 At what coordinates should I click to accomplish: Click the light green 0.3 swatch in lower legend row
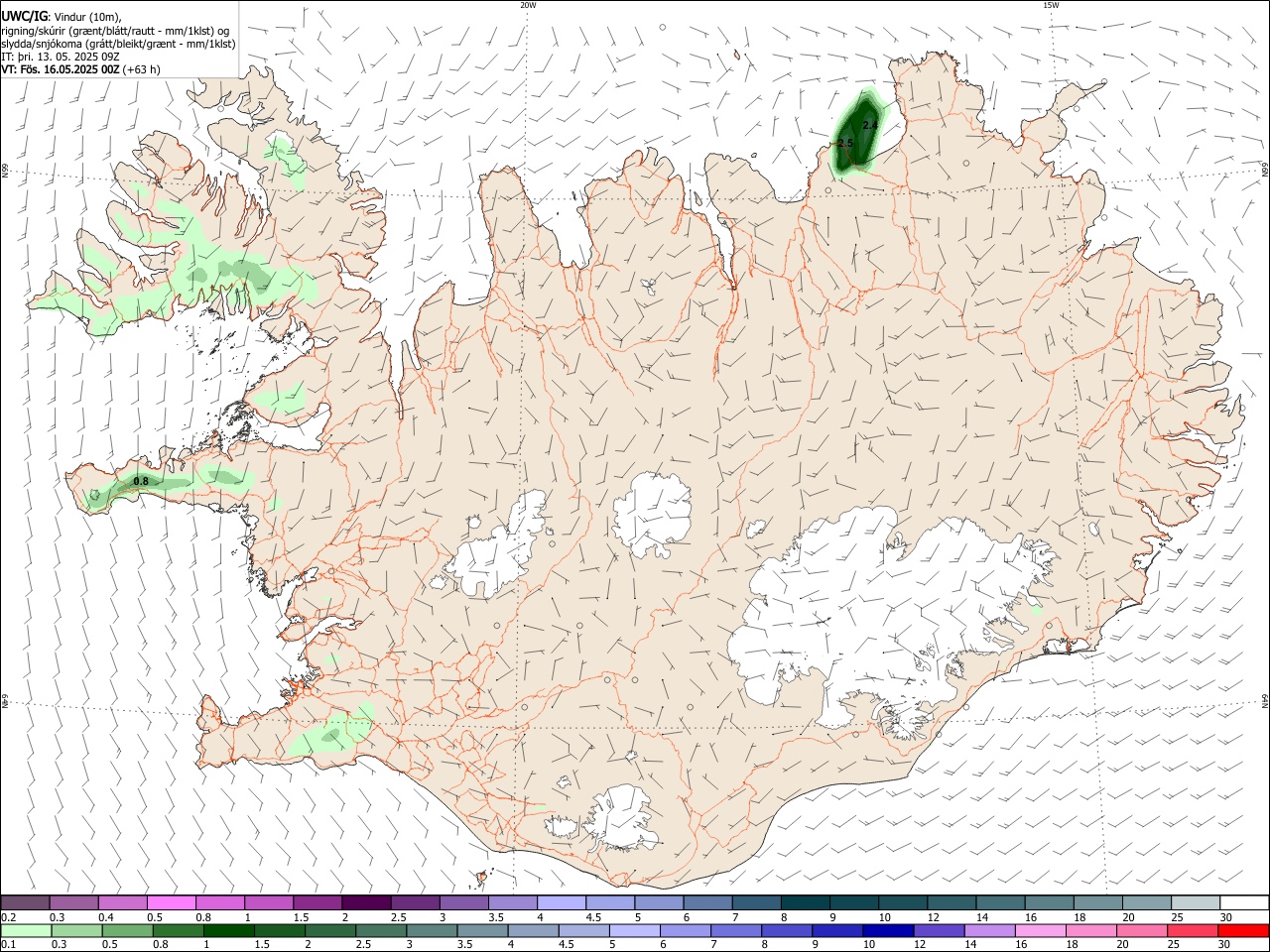(x=76, y=931)
